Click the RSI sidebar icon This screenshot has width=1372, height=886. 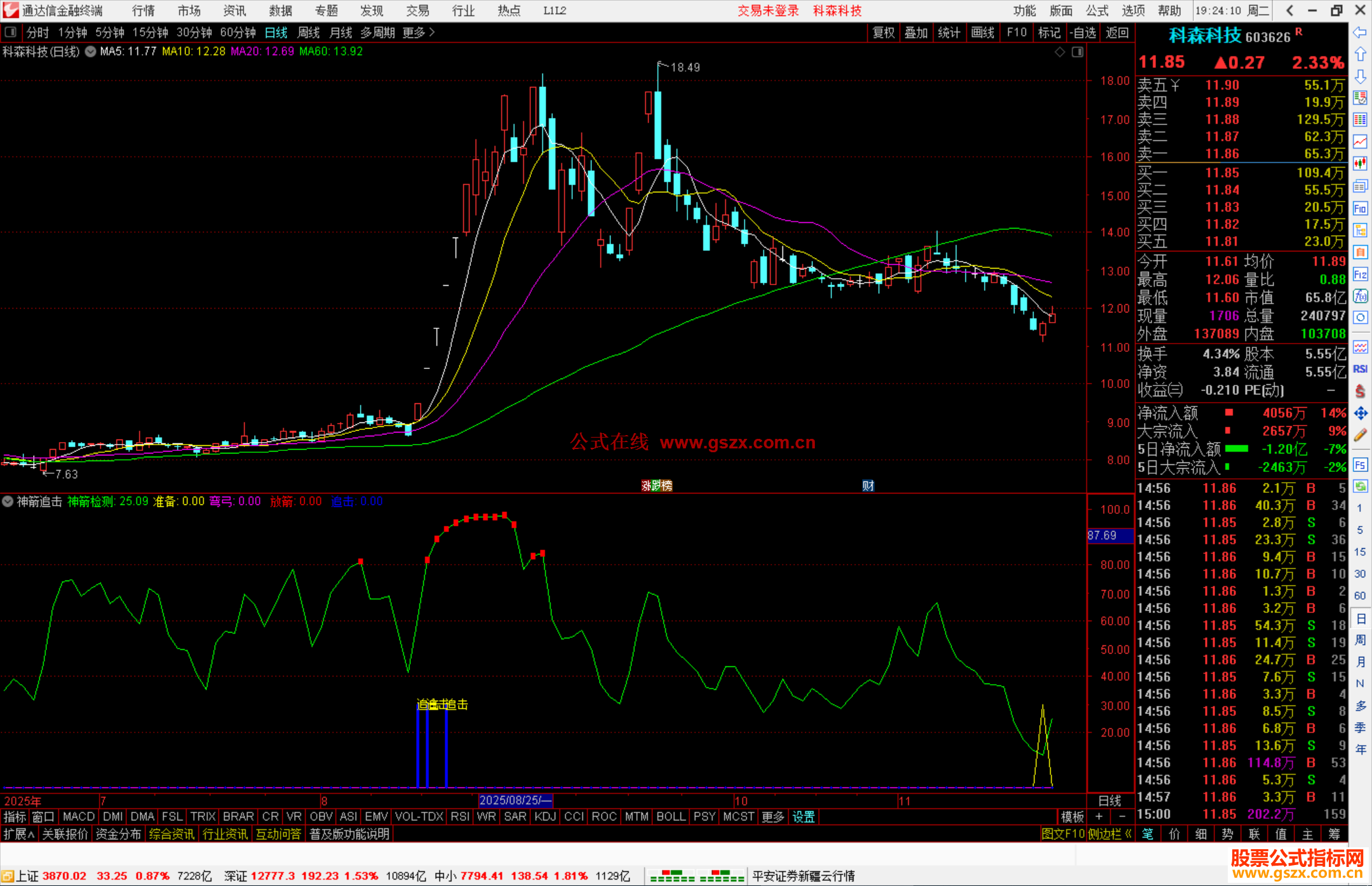[1360, 369]
